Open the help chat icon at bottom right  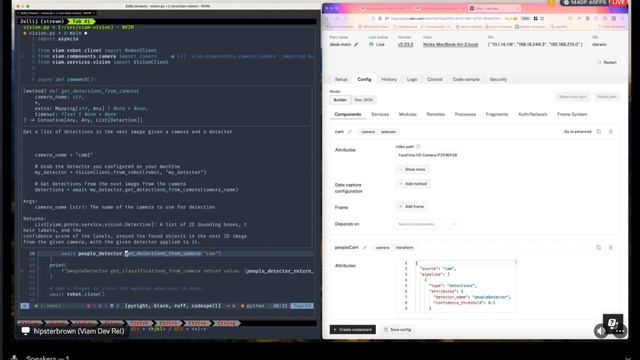coord(613,323)
